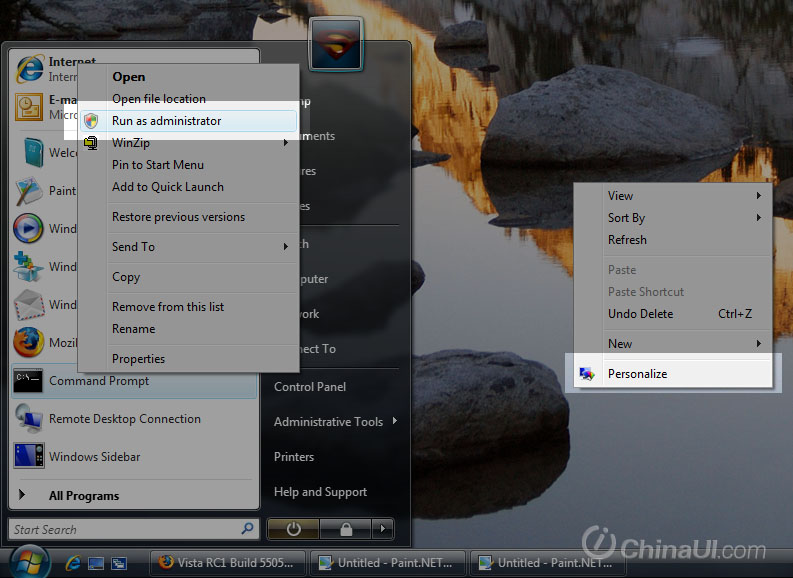This screenshot has height=578, width=793.
Task: Open the Windows Sidebar icon
Action: [x=29, y=456]
